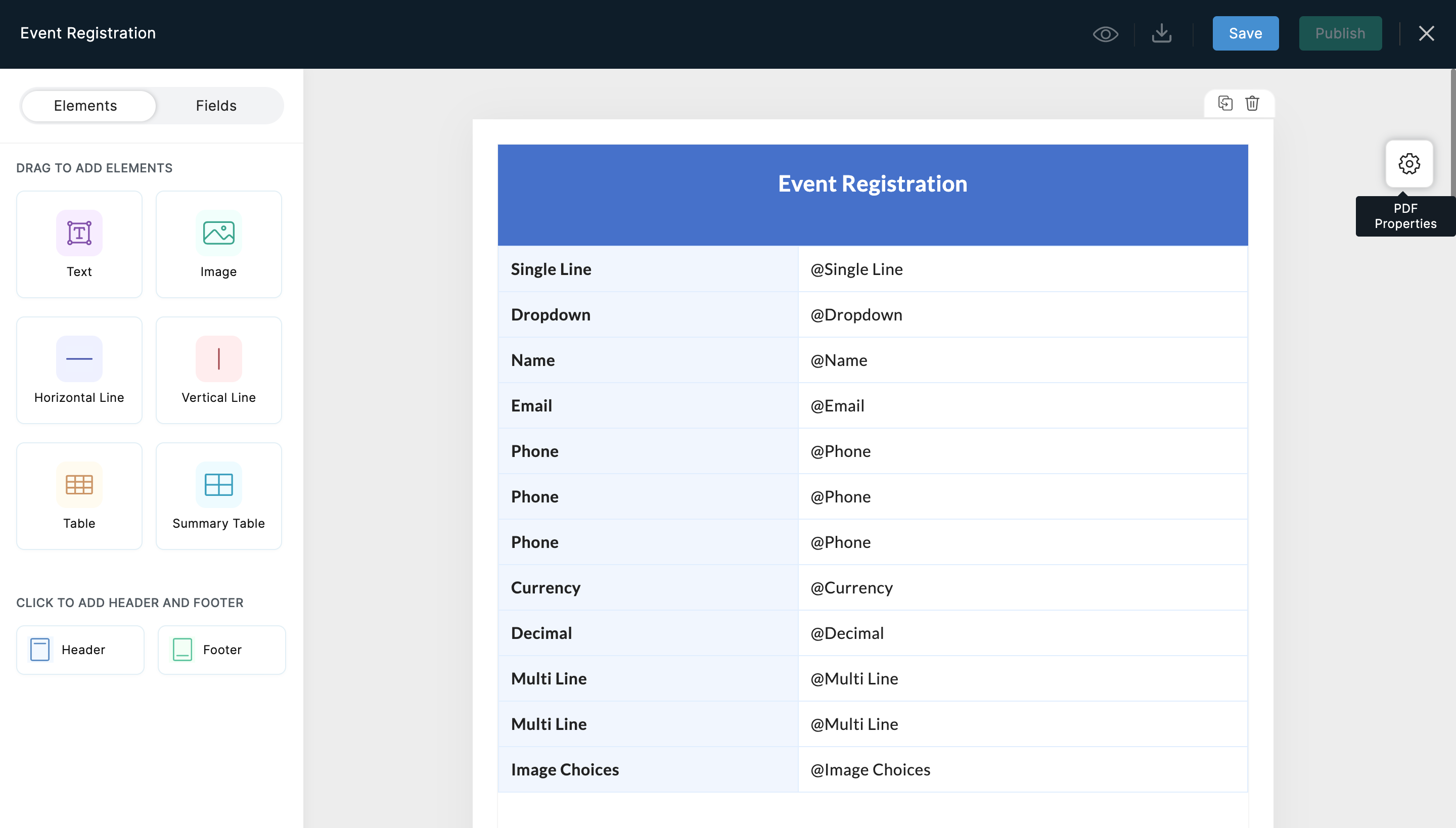Viewport: 1456px width, 828px height.
Task: Switch to the Elements tab
Action: pos(85,106)
